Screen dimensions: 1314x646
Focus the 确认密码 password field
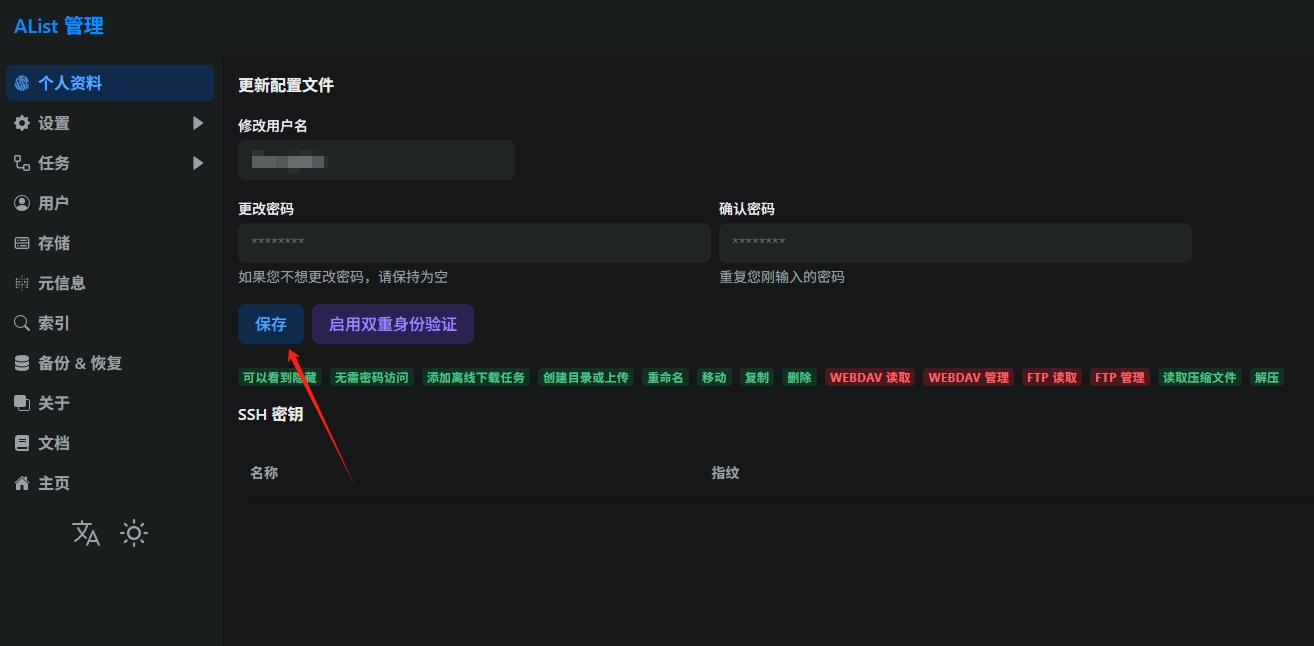[955, 243]
